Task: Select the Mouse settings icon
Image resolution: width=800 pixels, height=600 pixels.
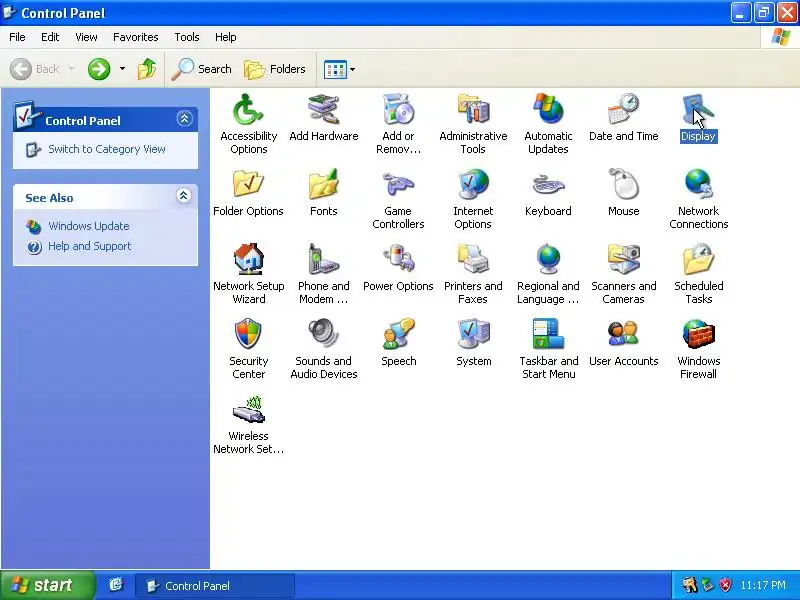Action: [623, 184]
